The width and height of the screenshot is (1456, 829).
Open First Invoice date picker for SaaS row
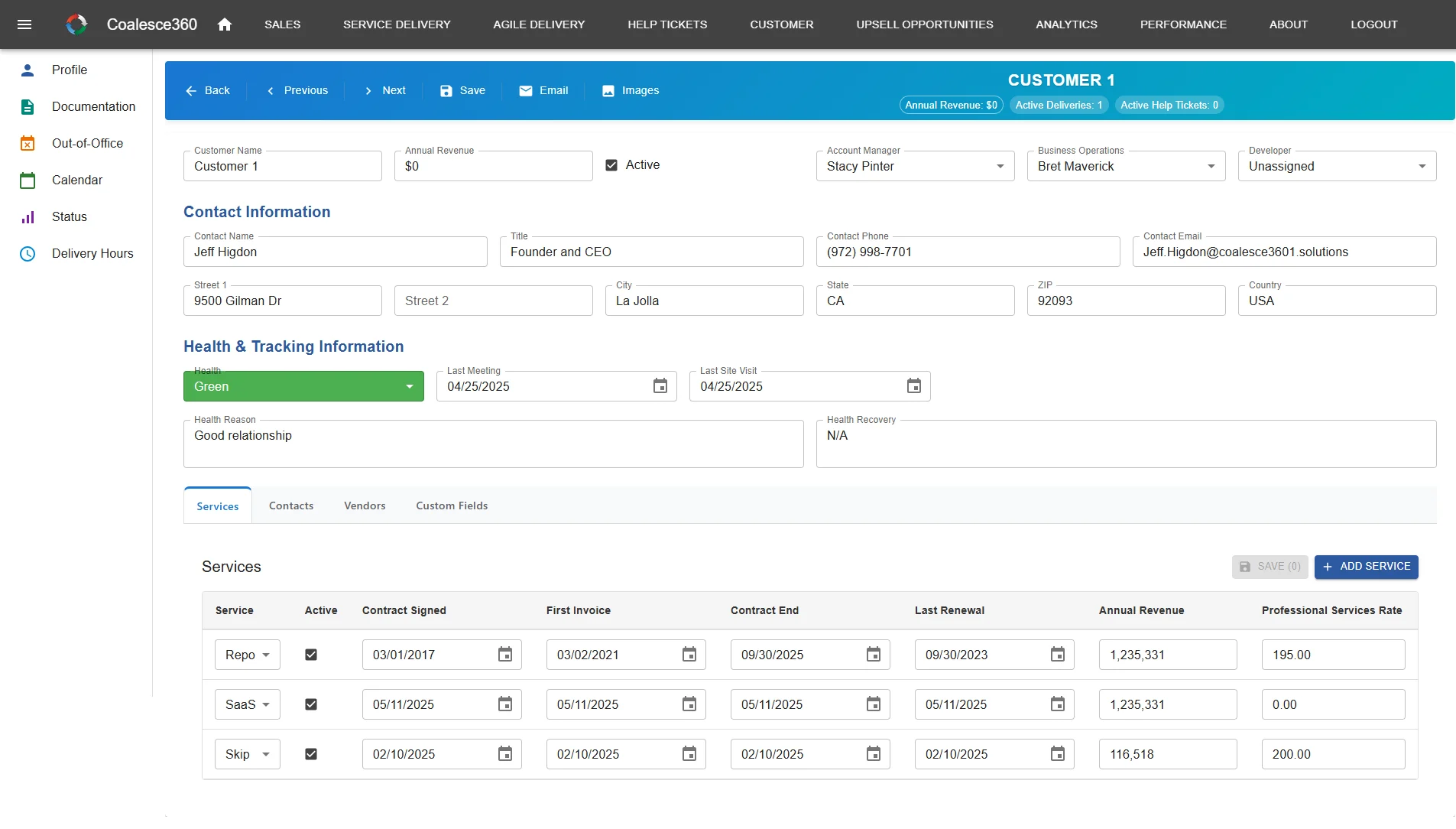point(689,704)
